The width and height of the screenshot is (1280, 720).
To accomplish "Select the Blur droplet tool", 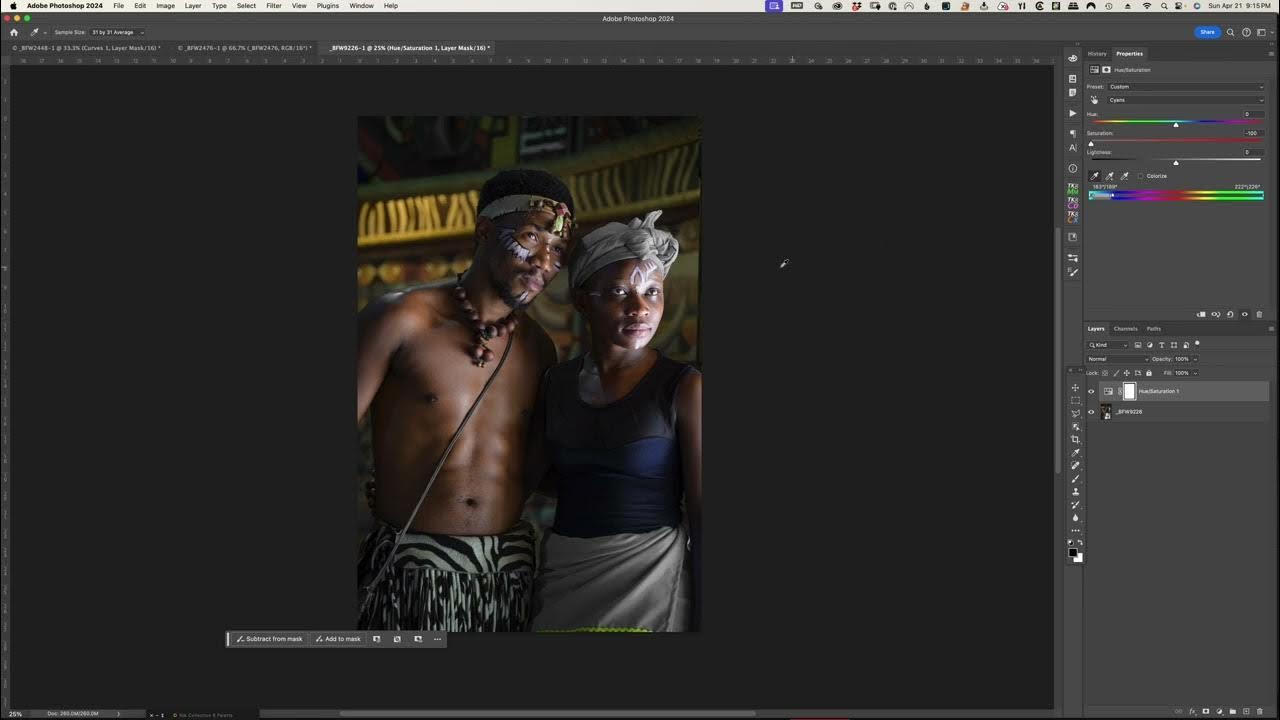I will point(1075,517).
